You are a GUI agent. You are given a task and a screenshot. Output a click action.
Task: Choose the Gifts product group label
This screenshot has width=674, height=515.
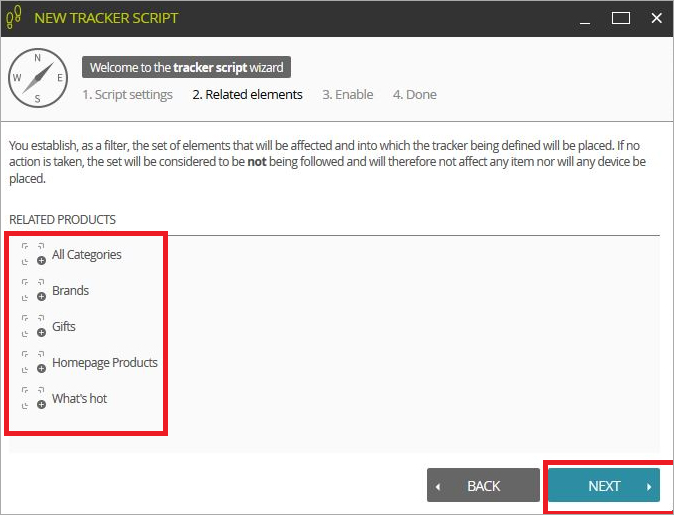pyautogui.click(x=64, y=327)
